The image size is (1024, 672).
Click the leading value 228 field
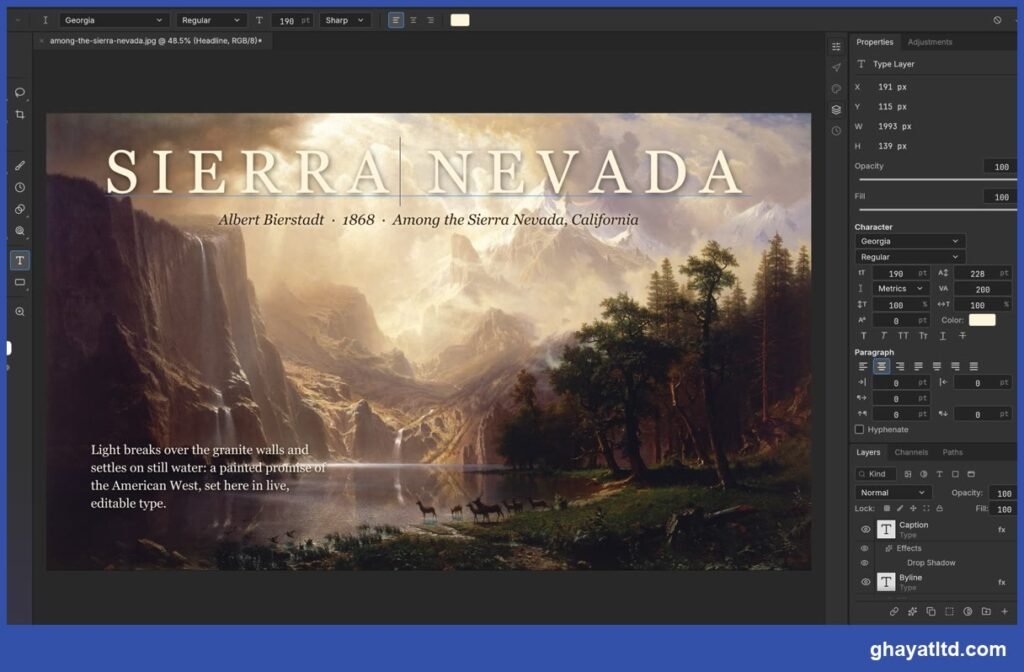click(983, 273)
